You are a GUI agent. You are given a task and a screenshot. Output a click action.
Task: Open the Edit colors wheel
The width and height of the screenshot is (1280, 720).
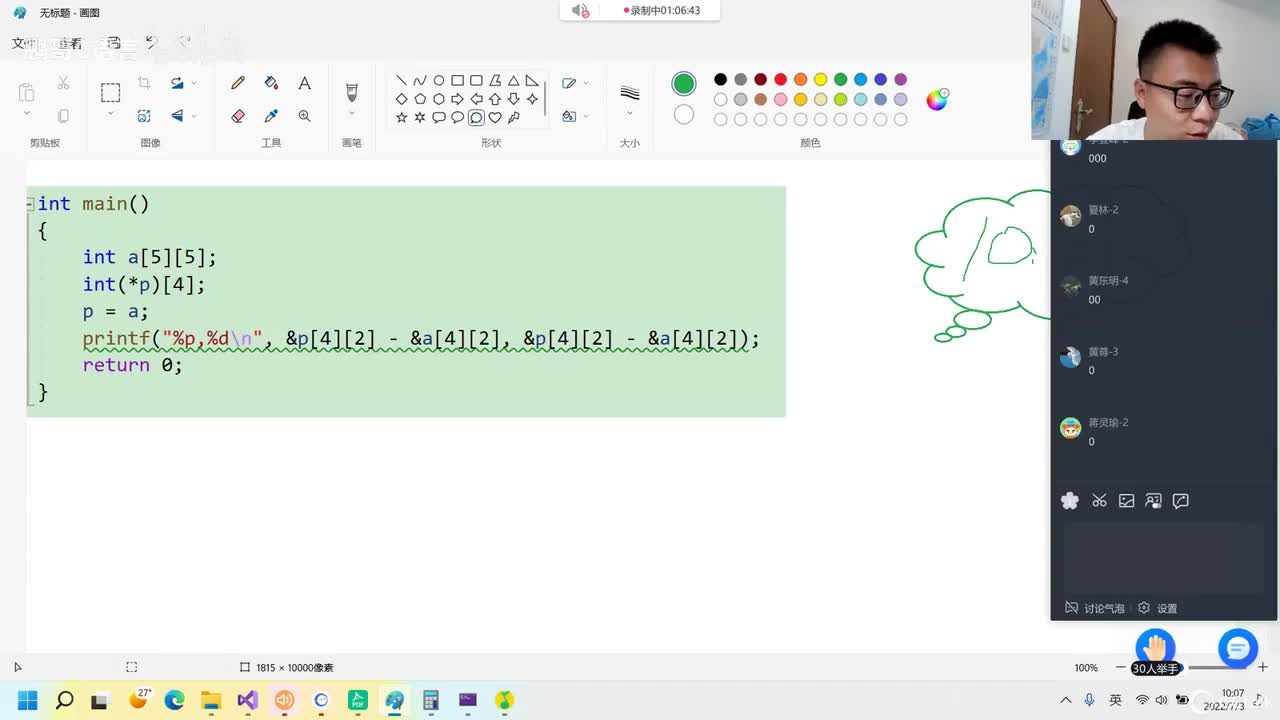coord(937,99)
